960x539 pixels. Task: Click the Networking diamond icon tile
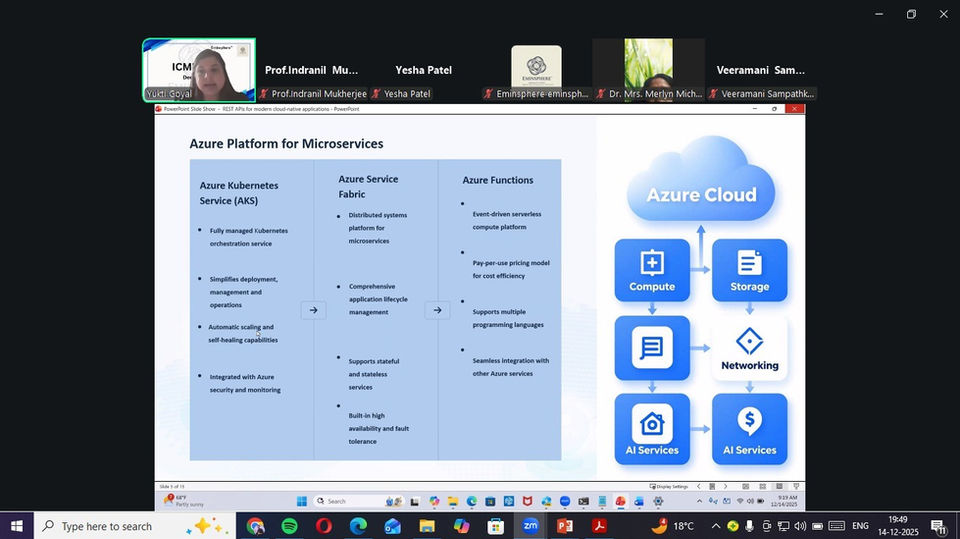tap(749, 349)
